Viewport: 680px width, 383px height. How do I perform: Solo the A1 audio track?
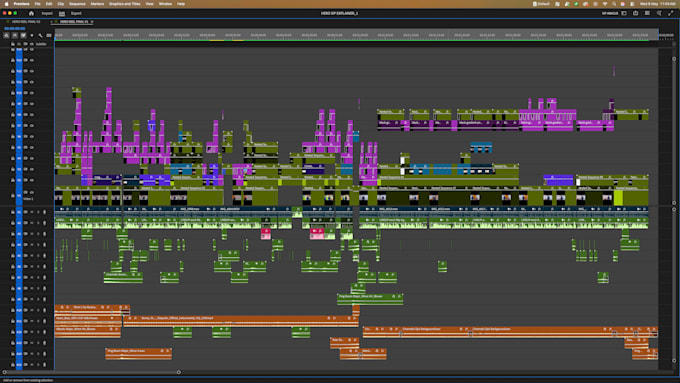(38, 212)
